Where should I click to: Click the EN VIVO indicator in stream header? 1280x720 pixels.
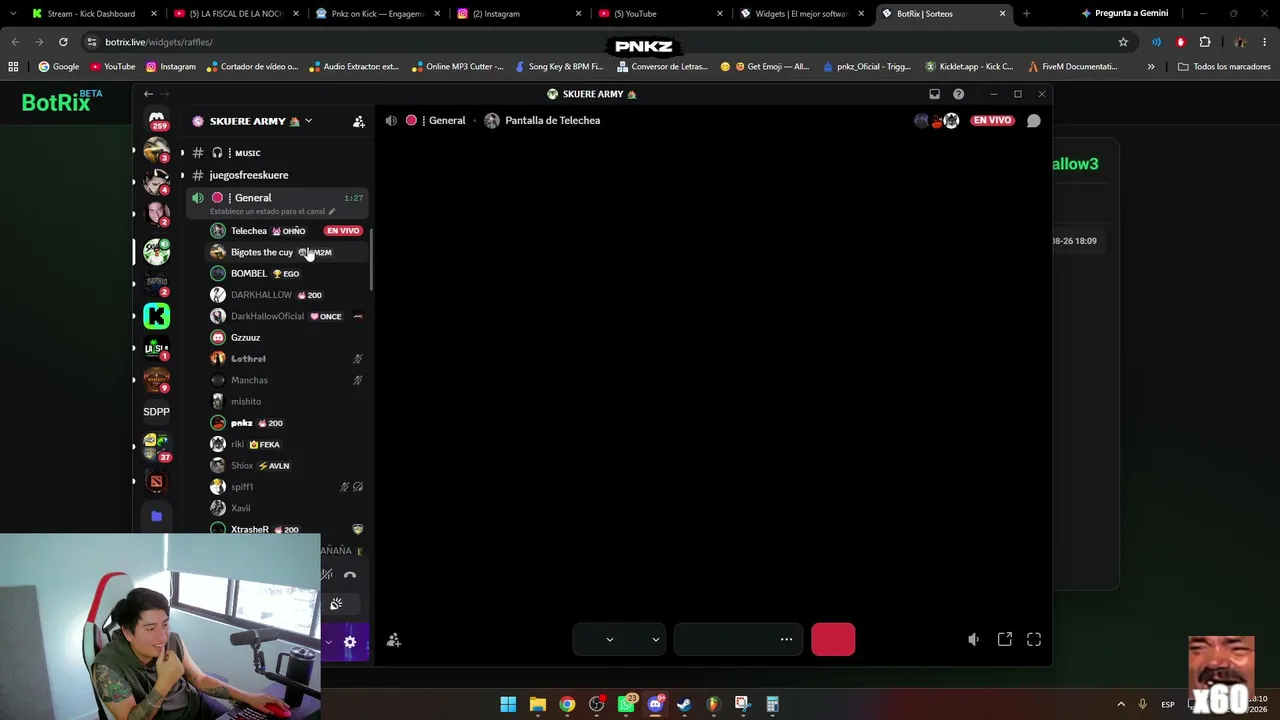(x=992, y=120)
